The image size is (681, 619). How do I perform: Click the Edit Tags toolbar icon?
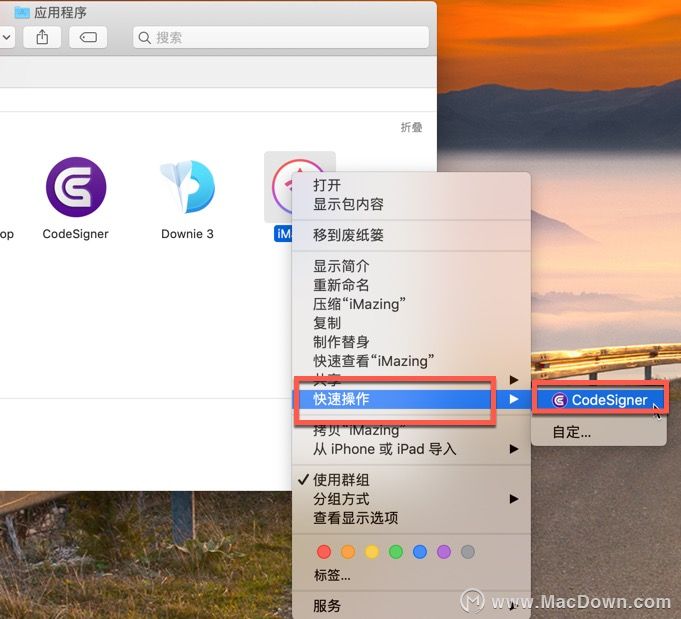(88, 37)
